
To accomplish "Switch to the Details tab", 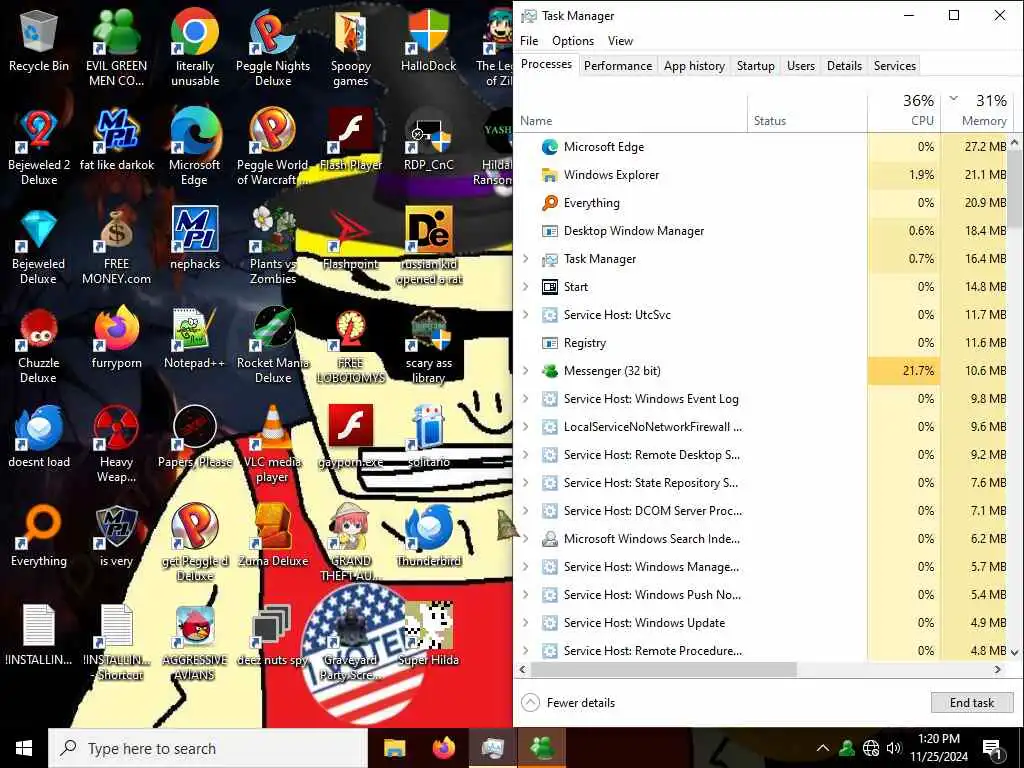I will (x=844, y=65).
